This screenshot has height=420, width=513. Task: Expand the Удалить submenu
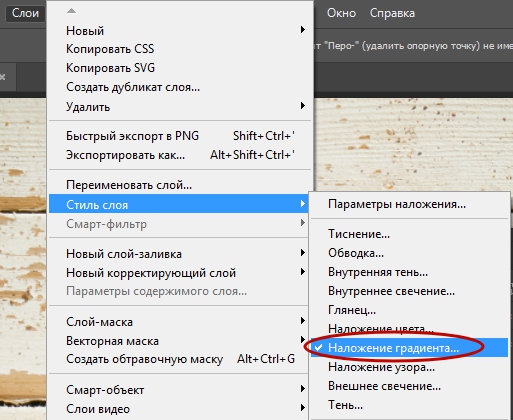[x=180, y=107]
